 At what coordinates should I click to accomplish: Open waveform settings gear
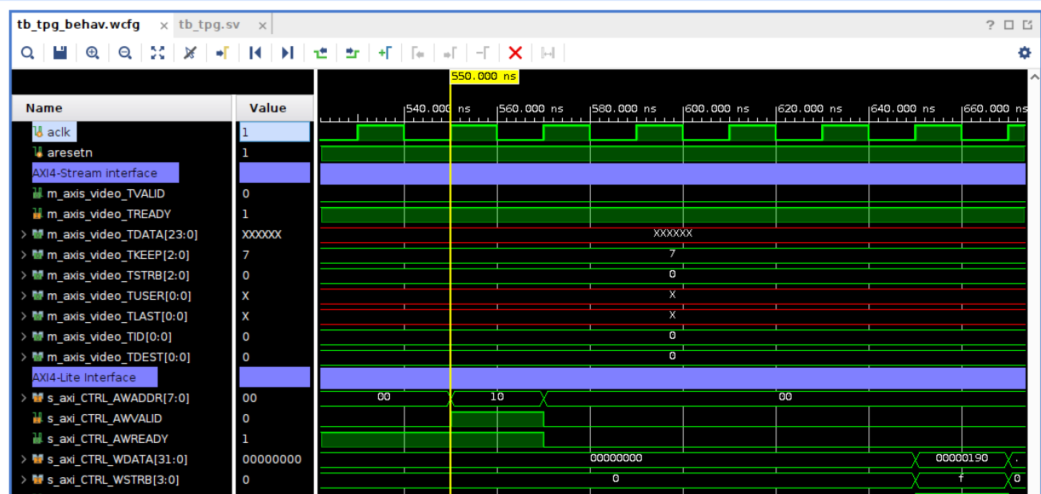[x=1024, y=53]
